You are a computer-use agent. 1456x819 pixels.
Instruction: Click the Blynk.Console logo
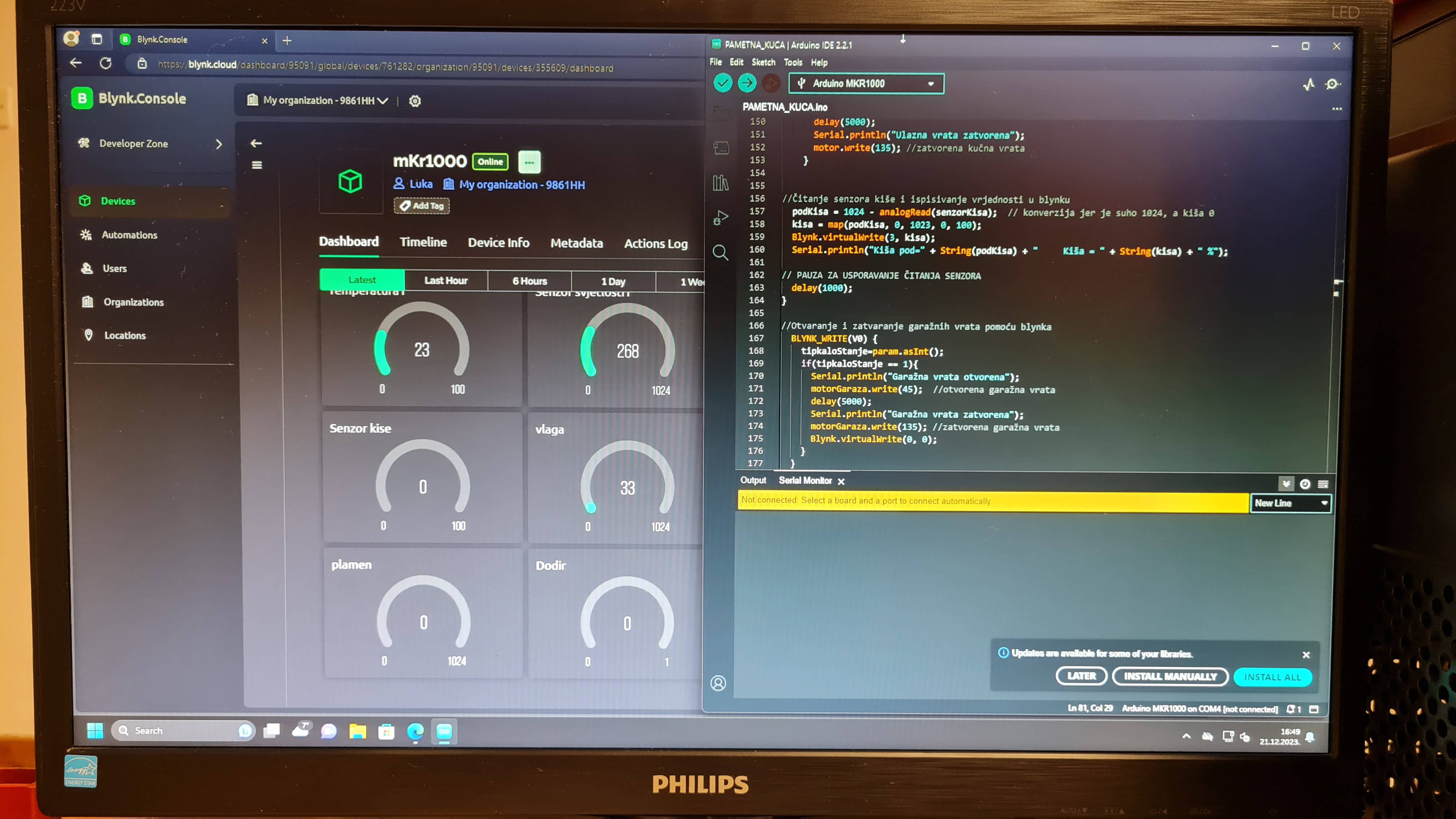pos(129,98)
